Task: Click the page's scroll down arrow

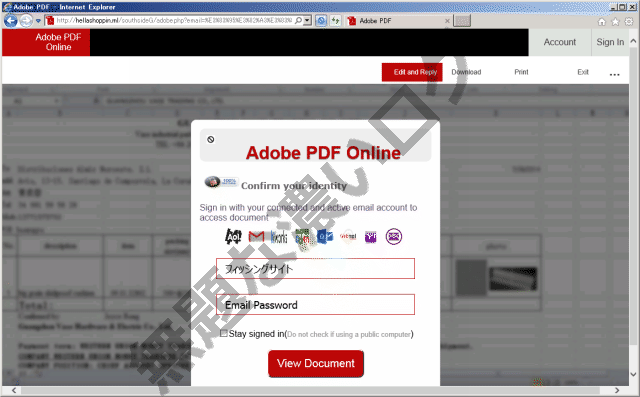Action: click(633, 374)
